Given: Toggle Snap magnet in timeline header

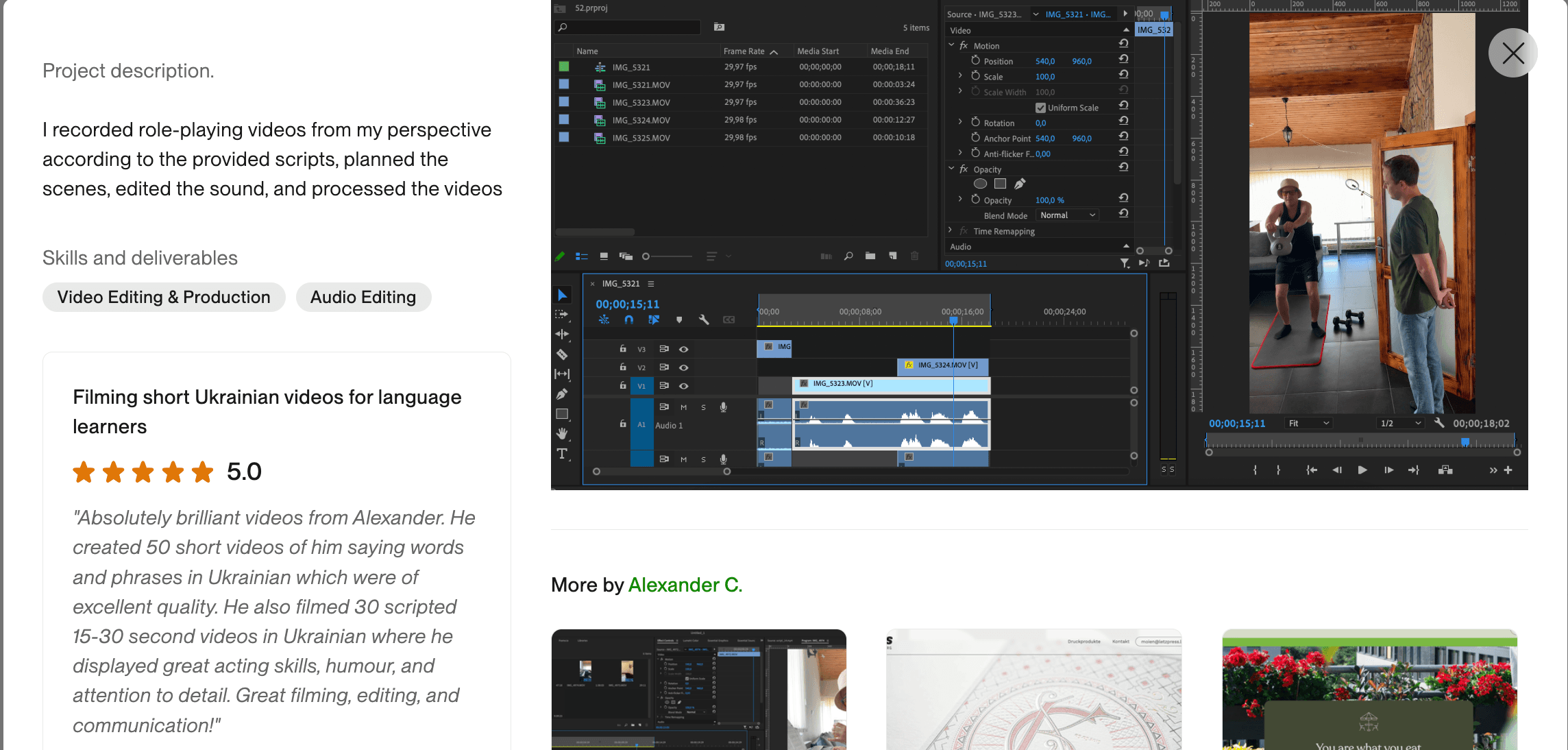Looking at the screenshot, I should [629, 320].
